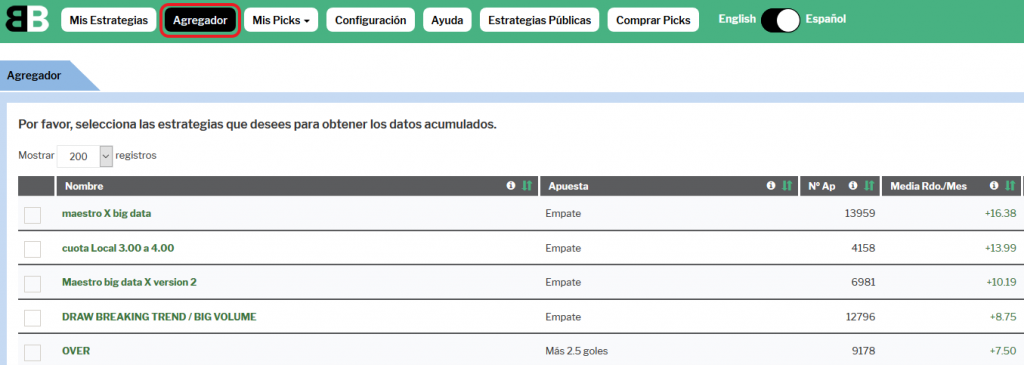Sort by Media Rdo./Mes column arrows
The width and height of the screenshot is (1024, 365).
(x=1010, y=186)
